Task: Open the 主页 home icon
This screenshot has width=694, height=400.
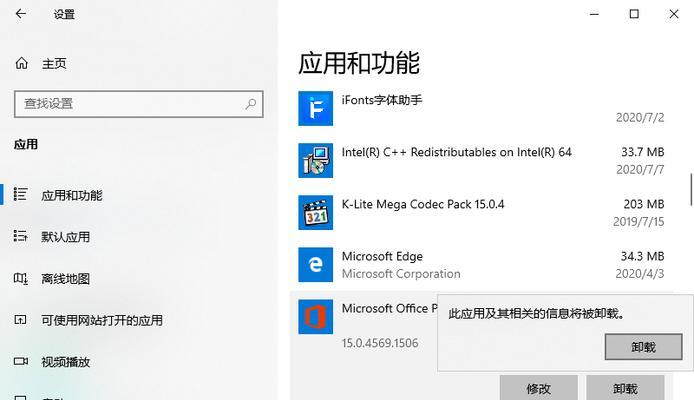Action: pyautogui.click(x=21, y=63)
